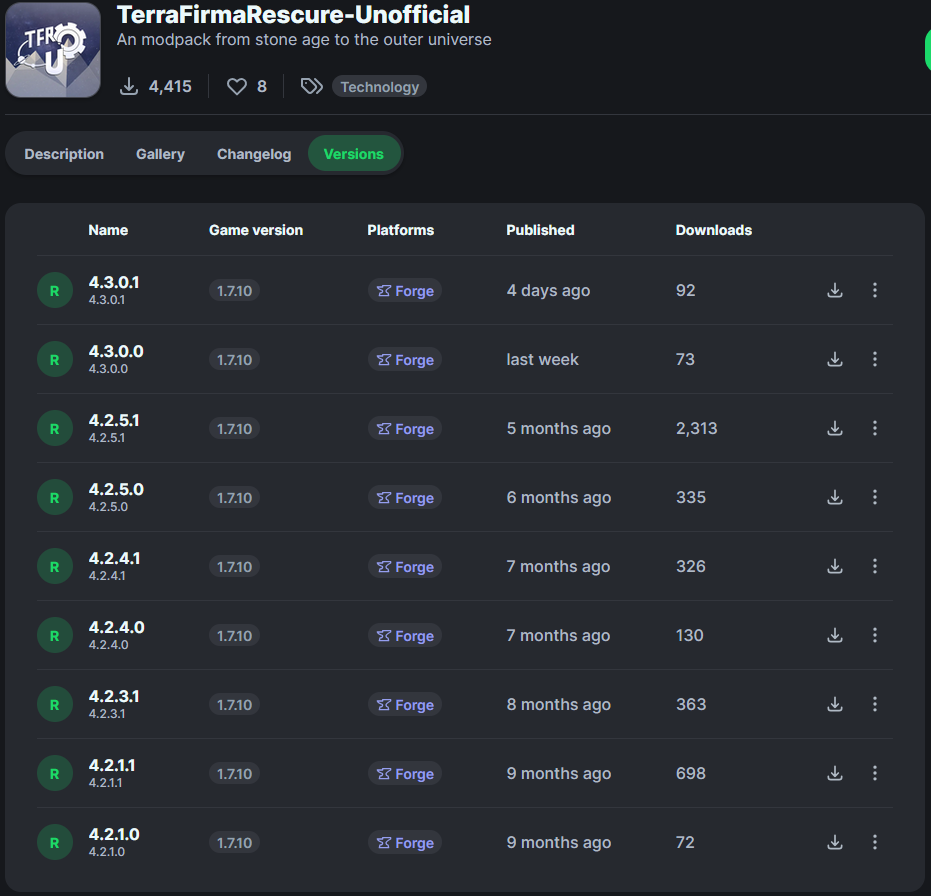
Task: Download version 4.2.3.1 file
Action: click(835, 704)
